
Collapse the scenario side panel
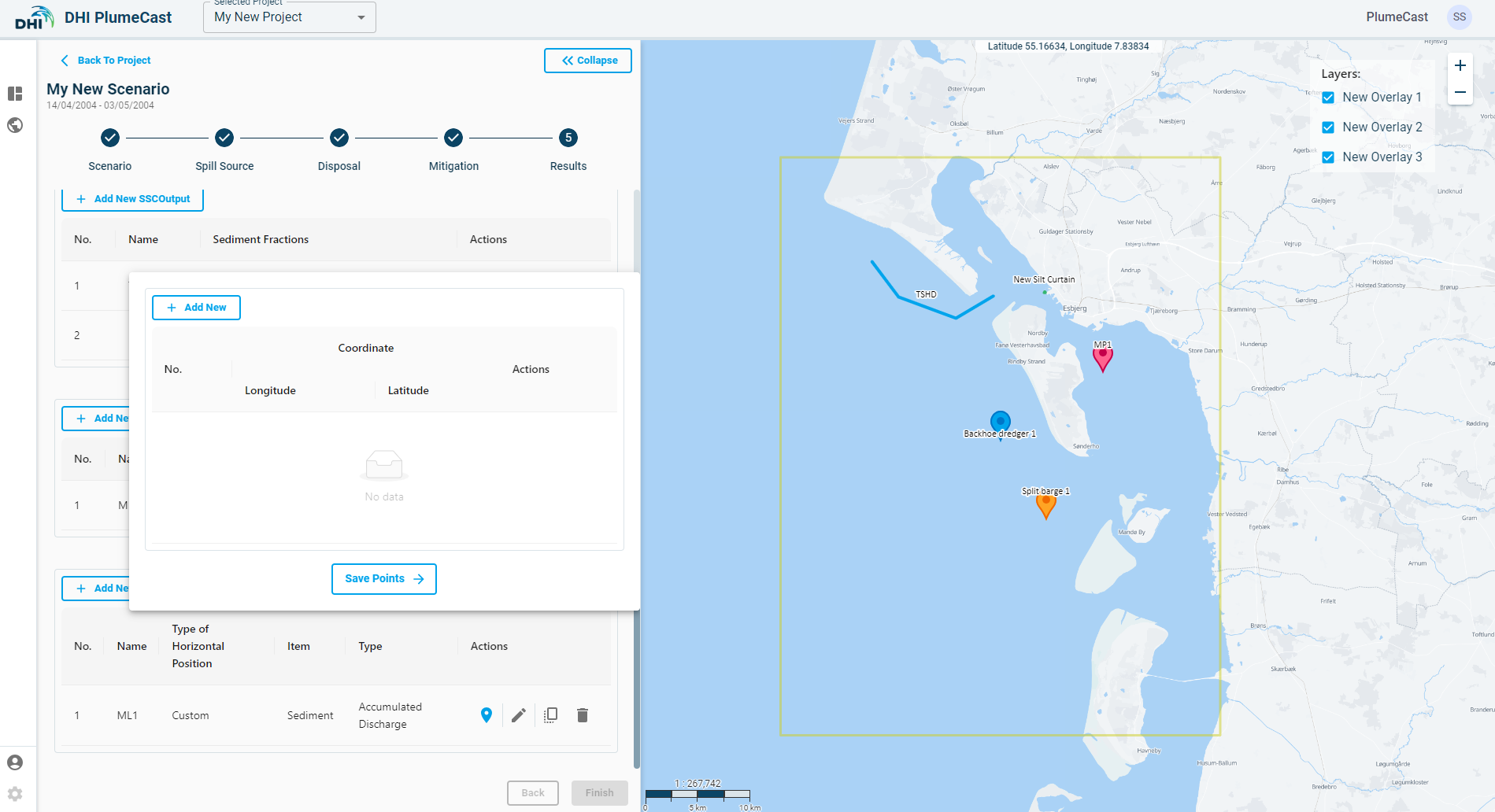[x=588, y=61]
